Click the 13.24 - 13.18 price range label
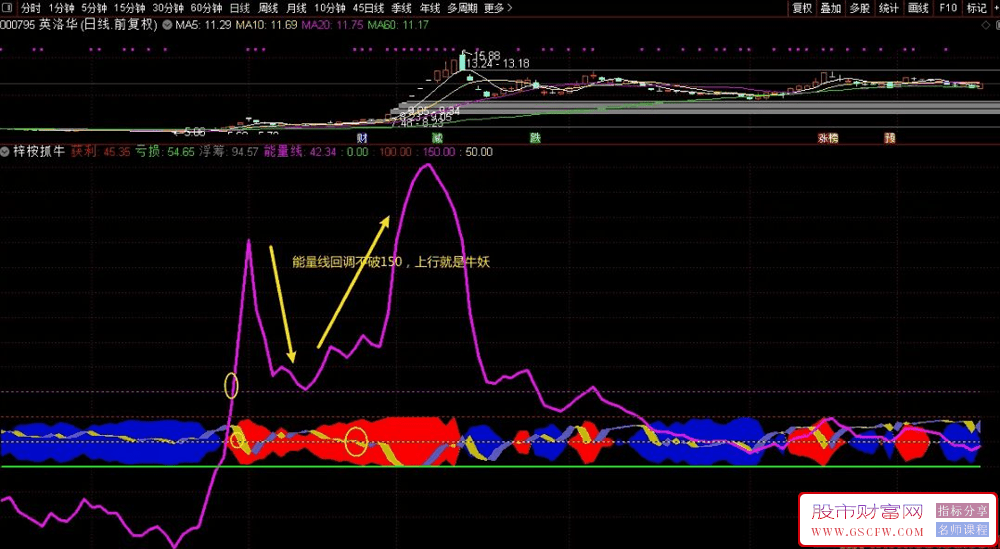 point(498,64)
